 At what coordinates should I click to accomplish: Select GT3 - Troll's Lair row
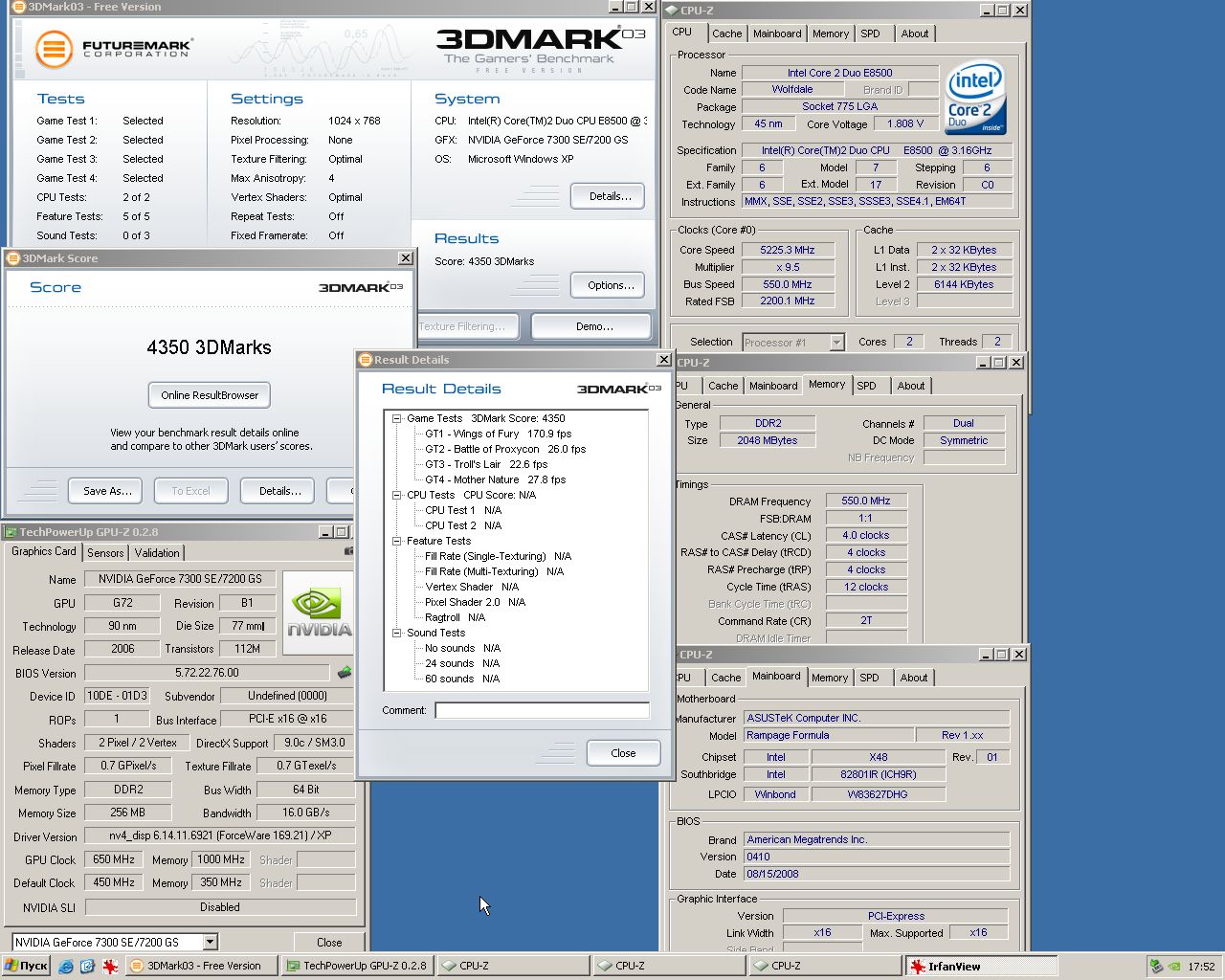486,464
